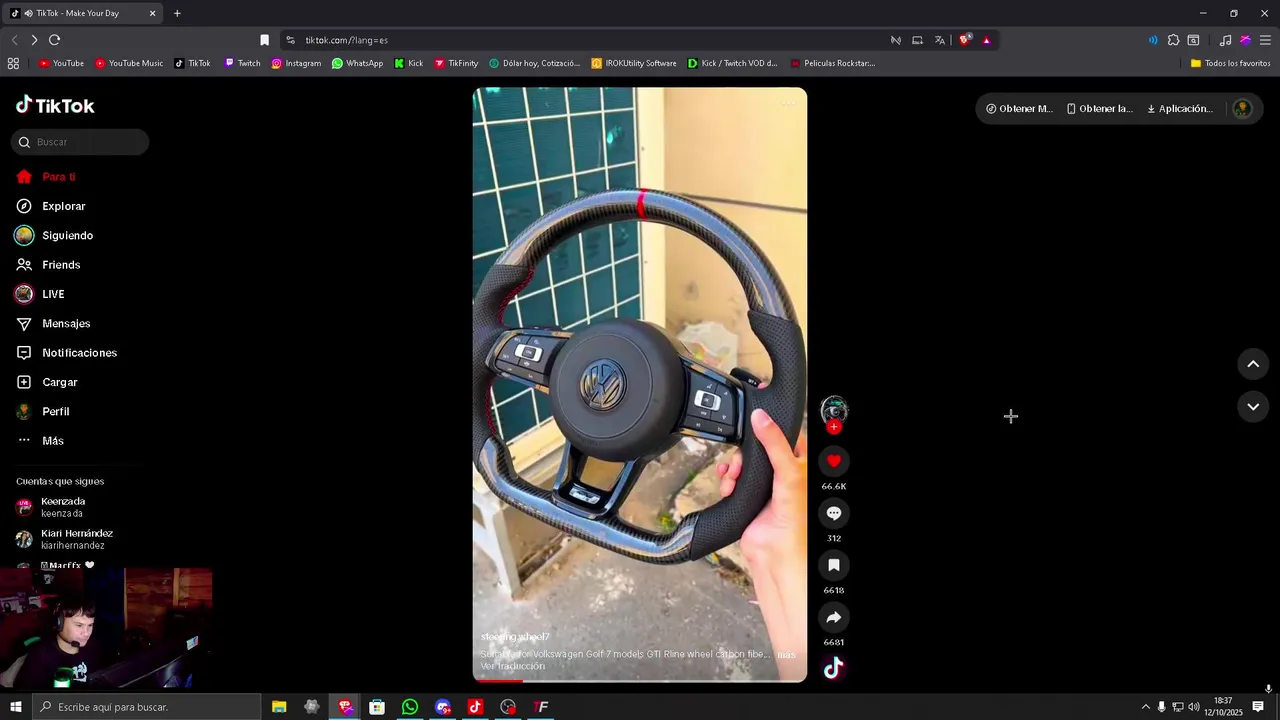This screenshot has height=720, width=1280.
Task: Open 'Todos los favoritos' folder
Action: coord(1230,63)
